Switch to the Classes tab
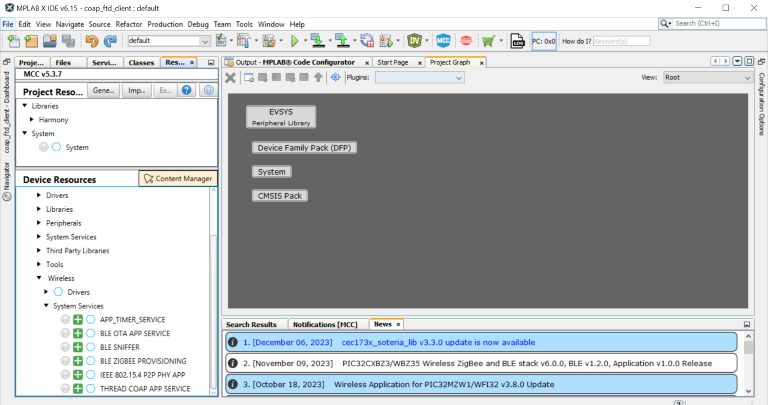This screenshot has width=768, height=405. [x=141, y=62]
